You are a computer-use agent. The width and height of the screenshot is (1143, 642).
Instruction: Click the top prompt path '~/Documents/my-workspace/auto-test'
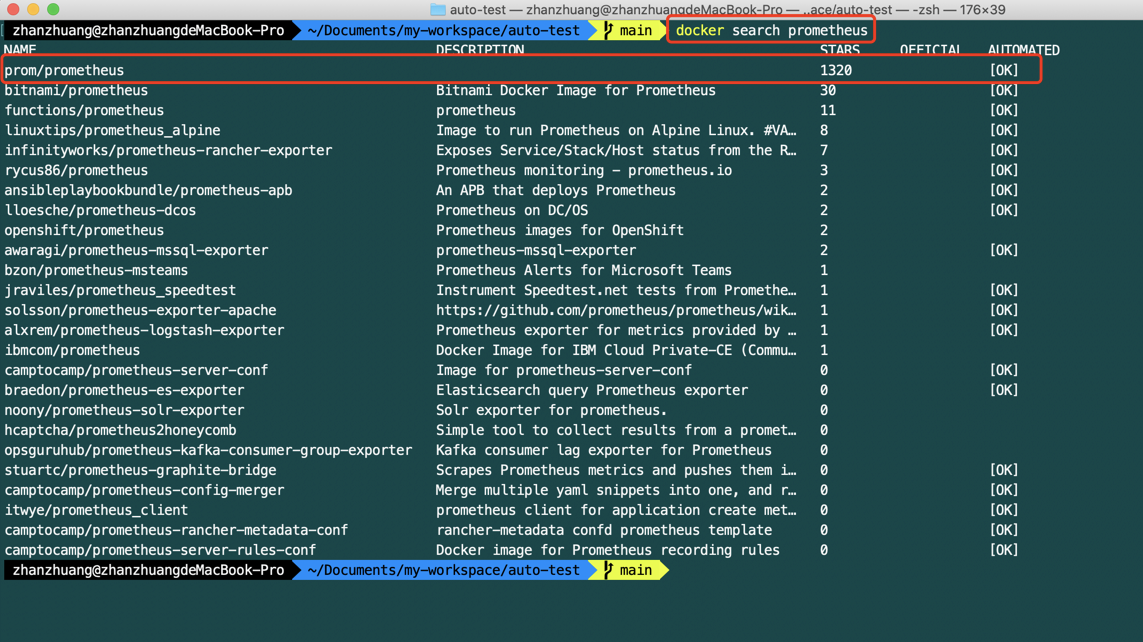(443, 31)
